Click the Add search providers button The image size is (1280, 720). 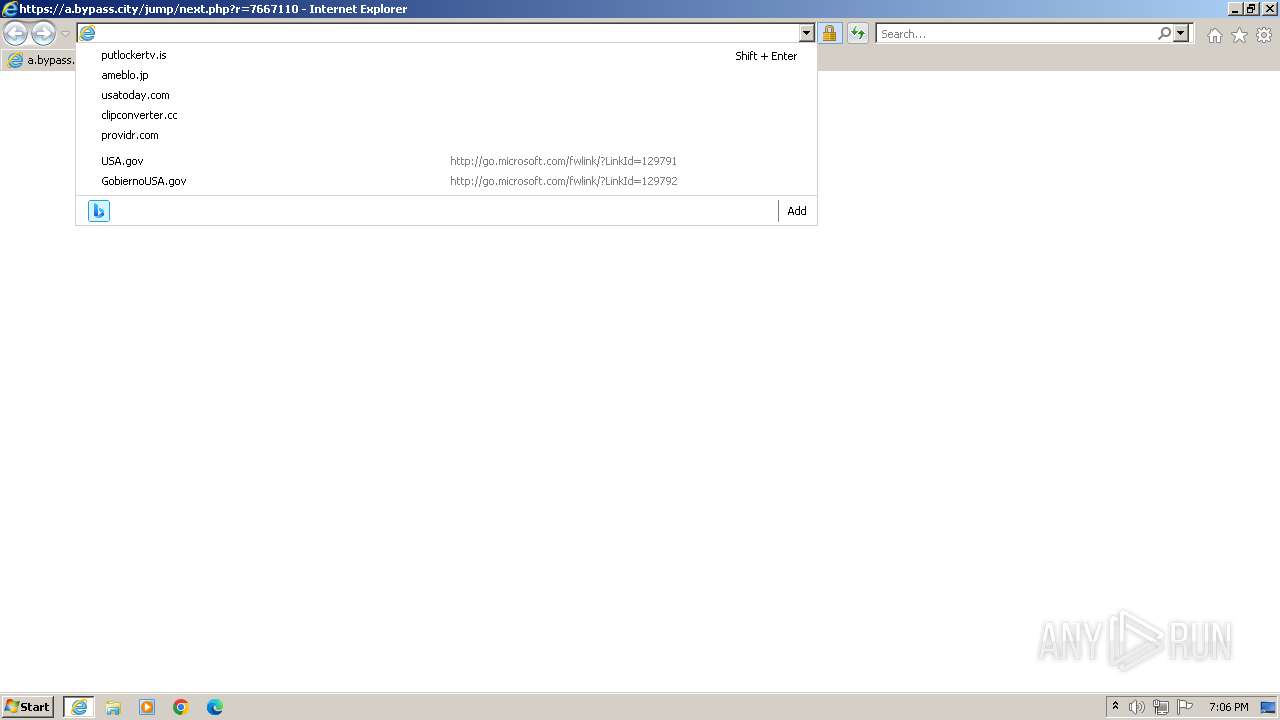click(797, 211)
